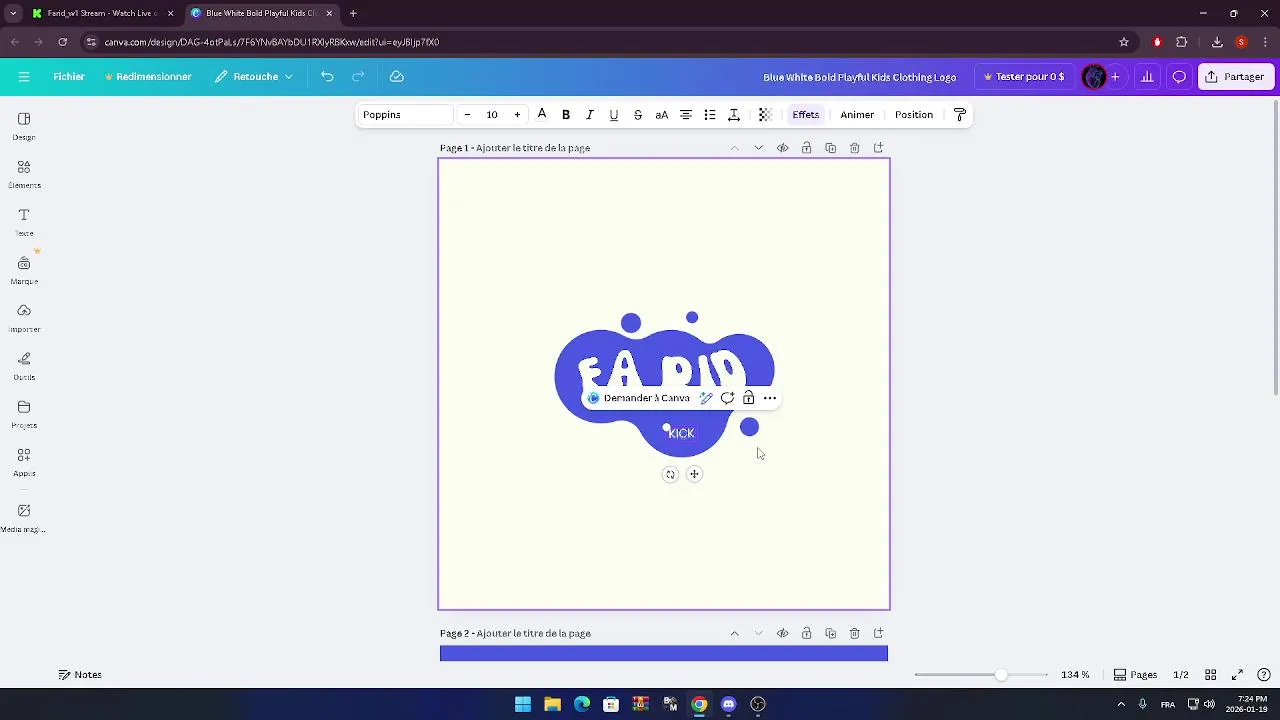The width and height of the screenshot is (1280, 720).
Task: Copy style with paint roller icon
Action: pos(960,114)
